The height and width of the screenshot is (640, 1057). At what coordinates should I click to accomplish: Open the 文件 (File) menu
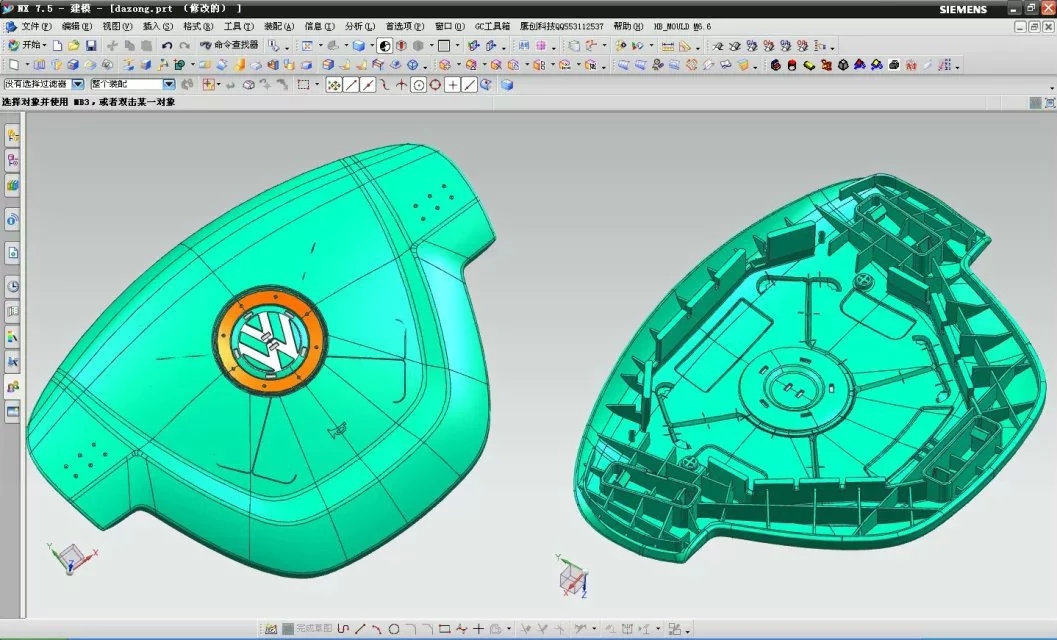(37, 26)
